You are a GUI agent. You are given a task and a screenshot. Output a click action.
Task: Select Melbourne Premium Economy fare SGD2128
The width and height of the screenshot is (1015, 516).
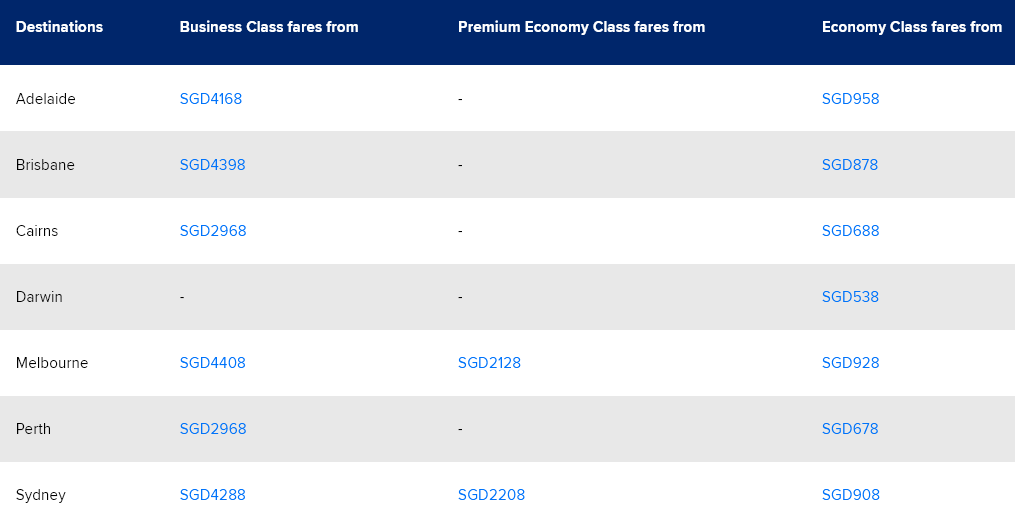click(489, 363)
